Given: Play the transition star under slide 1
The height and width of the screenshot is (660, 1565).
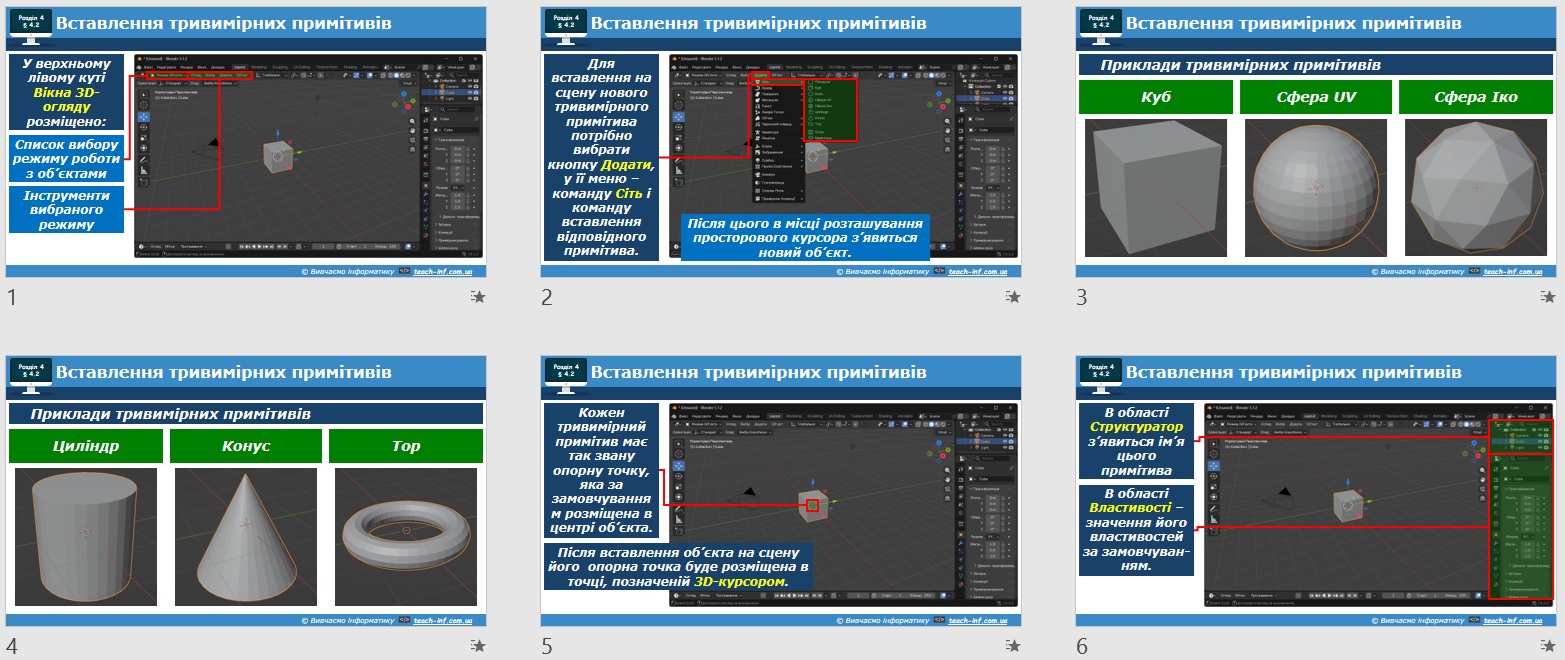Looking at the screenshot, I should (479, 297).
